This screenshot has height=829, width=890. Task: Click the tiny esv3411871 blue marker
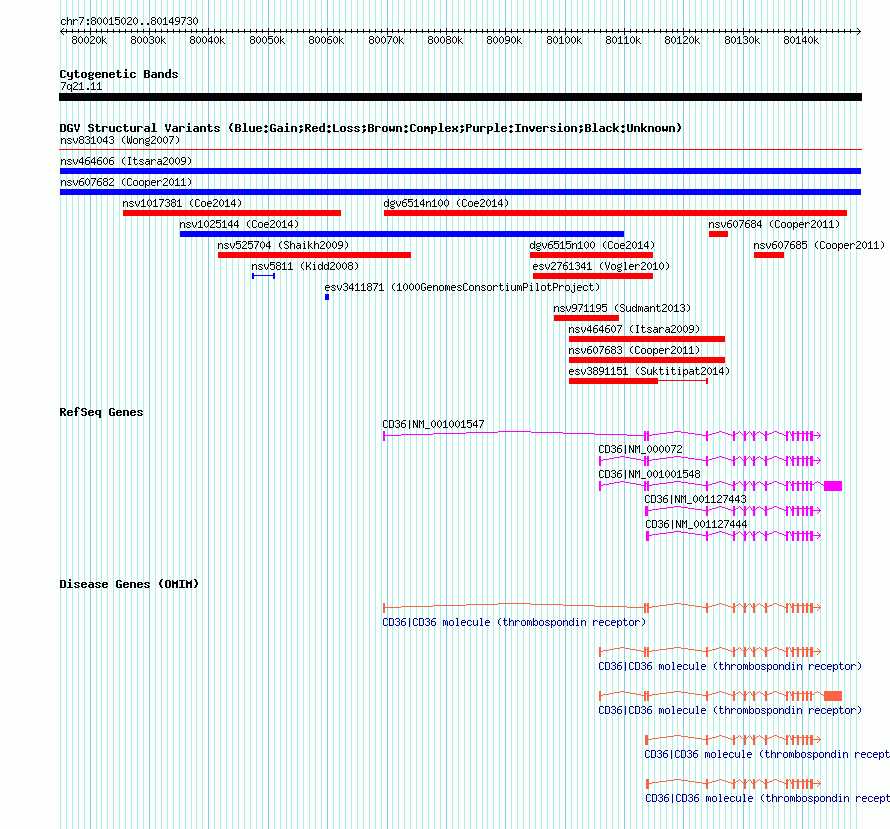(327, 297)
